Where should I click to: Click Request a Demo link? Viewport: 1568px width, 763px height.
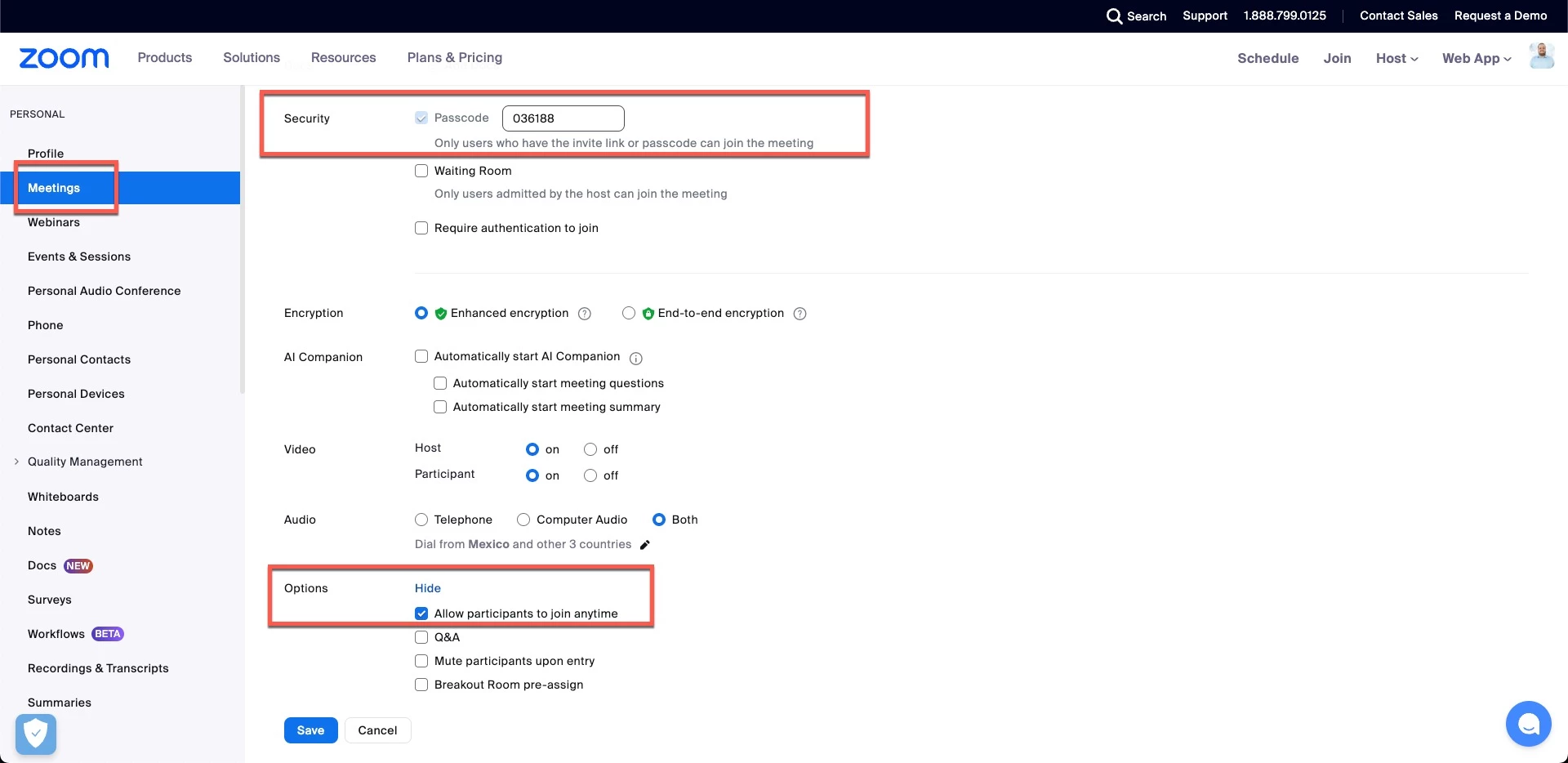coord(1501,16)
